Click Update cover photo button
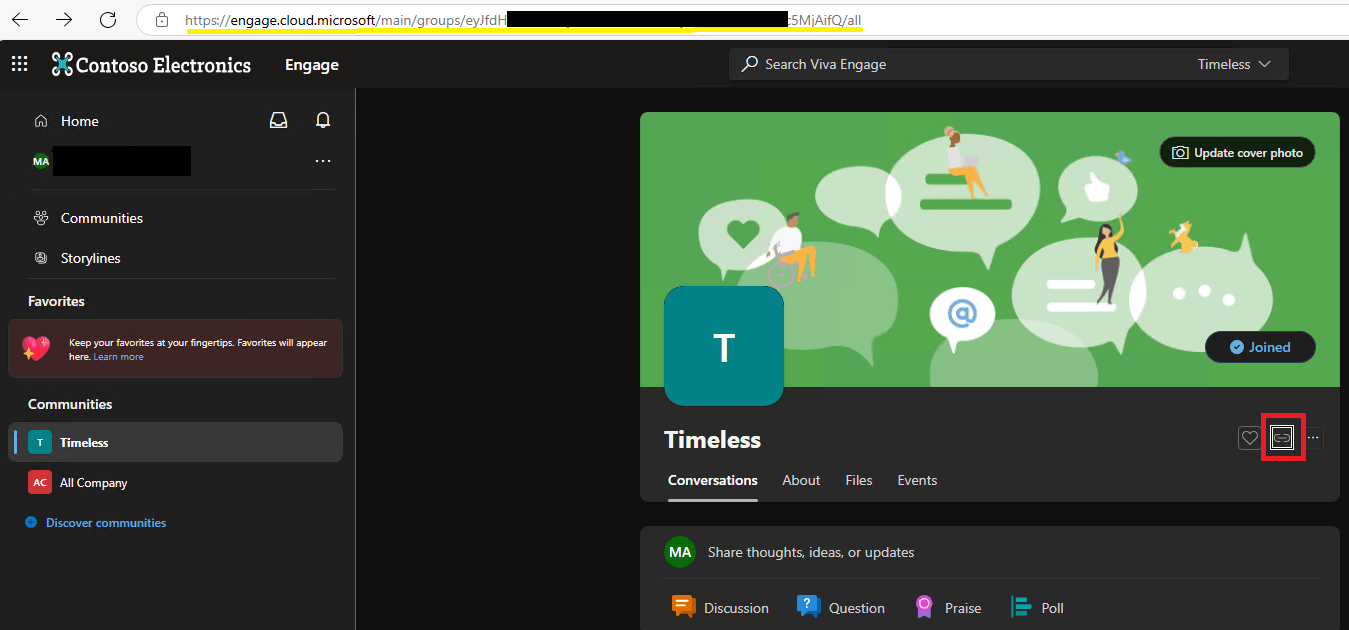 click(1238, 153)
